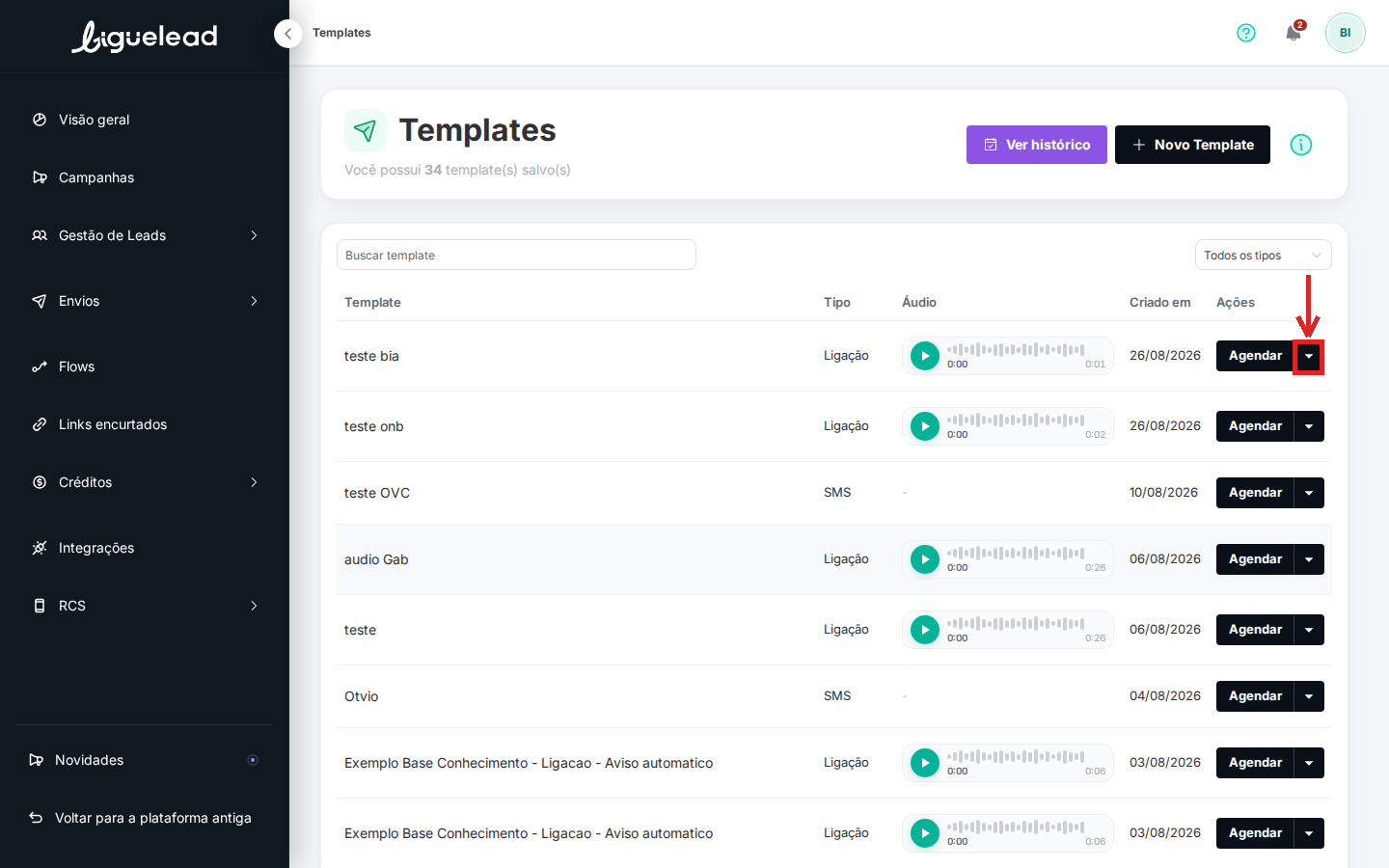Open the notifications bell icon
The height and width of the screenshot is (868, 1389).
(x=1294, y=33)
